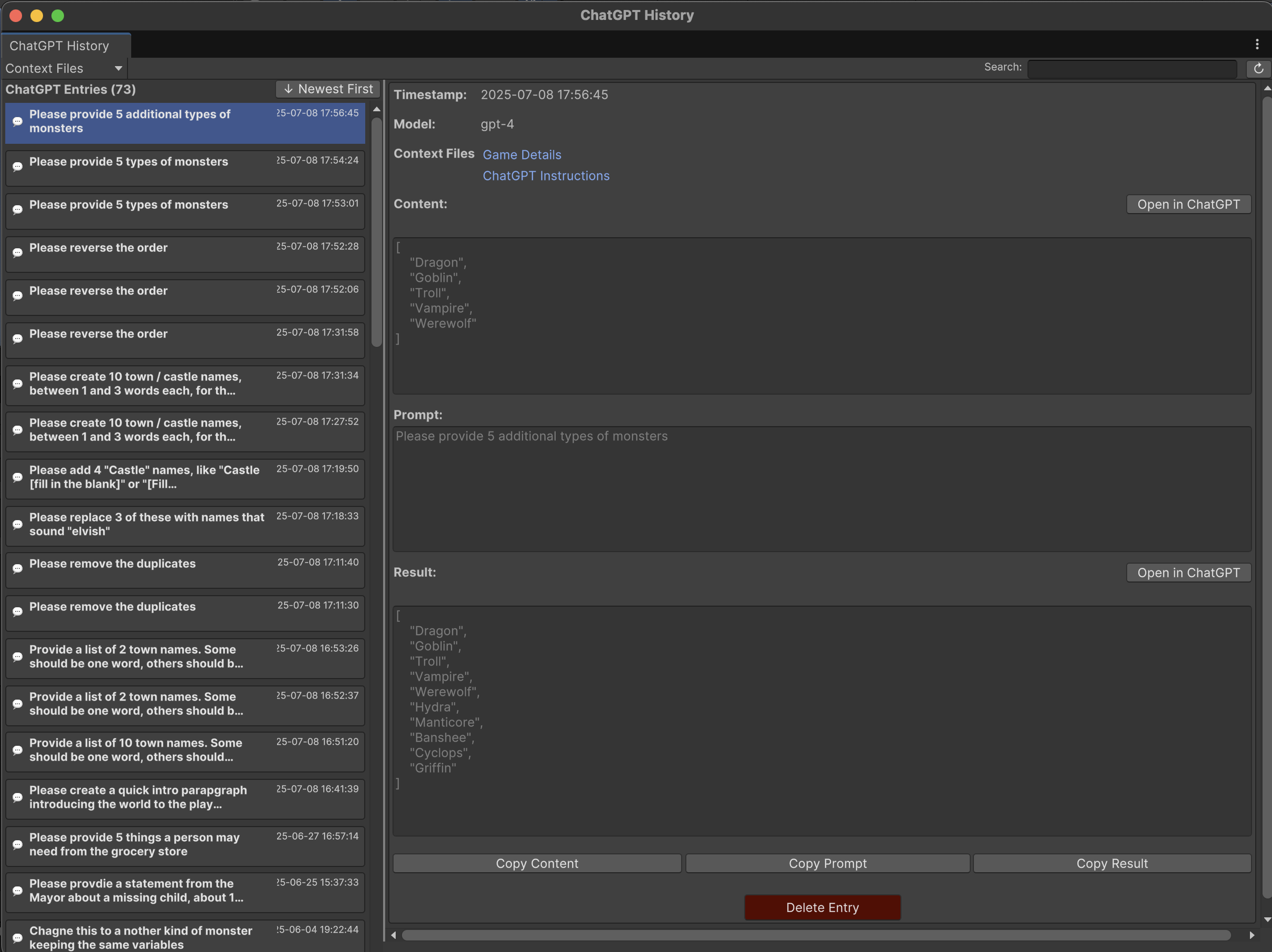
Task: Expand the Context Files dropdown
Action: pos(63,68)
